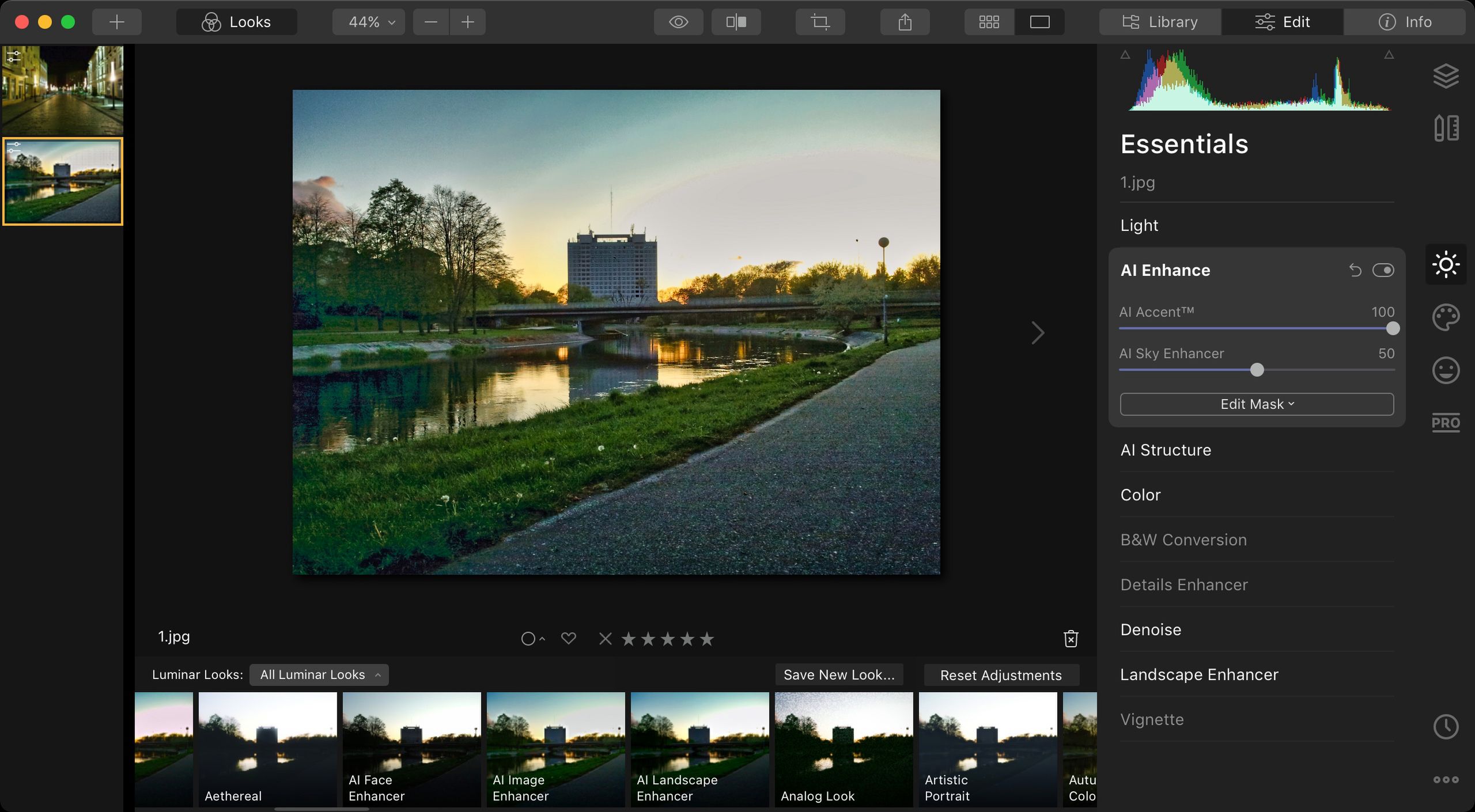Open the All Luminar Looks dropdown
This screenshot has height=812, width=1475.
pos(319,675)
